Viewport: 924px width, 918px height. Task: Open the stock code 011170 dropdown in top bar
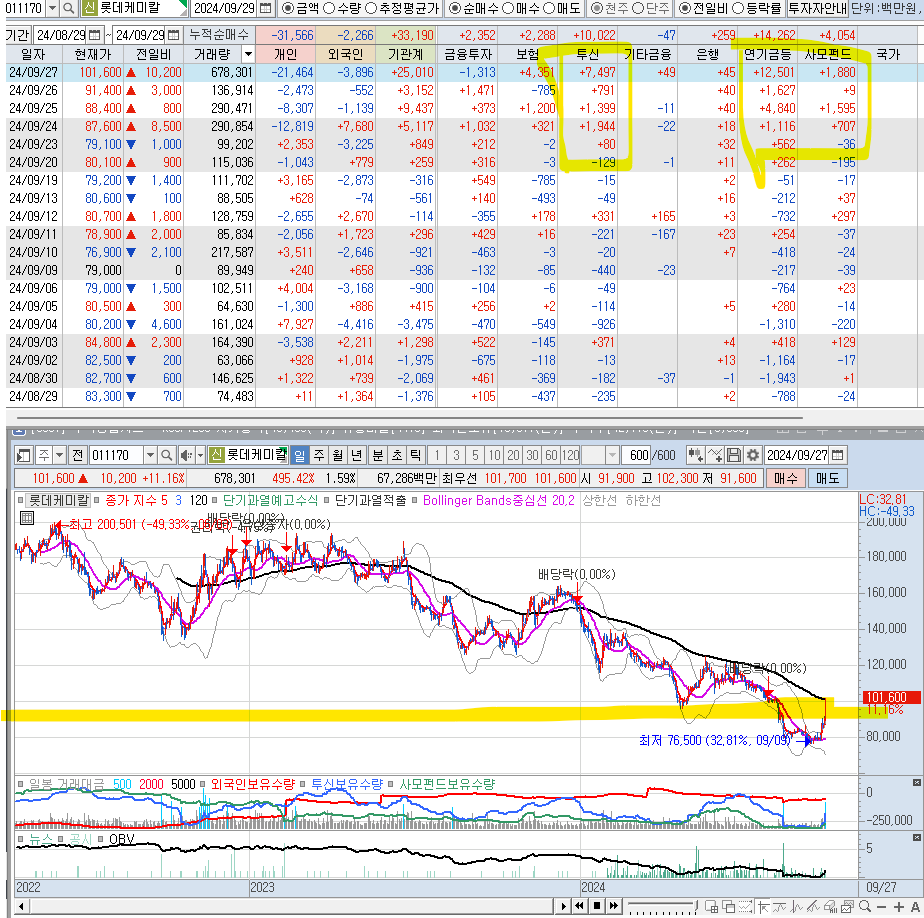tap(52, 8)
